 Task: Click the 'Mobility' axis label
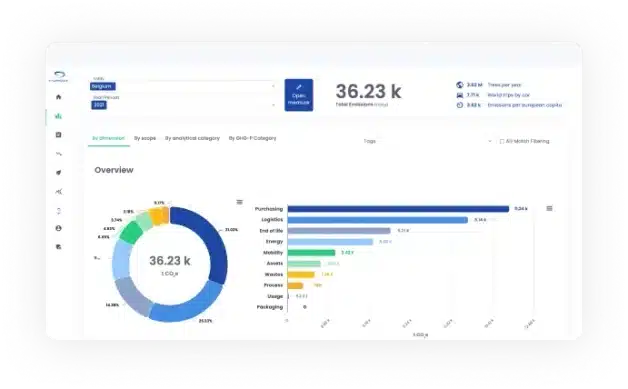(273, 253)
